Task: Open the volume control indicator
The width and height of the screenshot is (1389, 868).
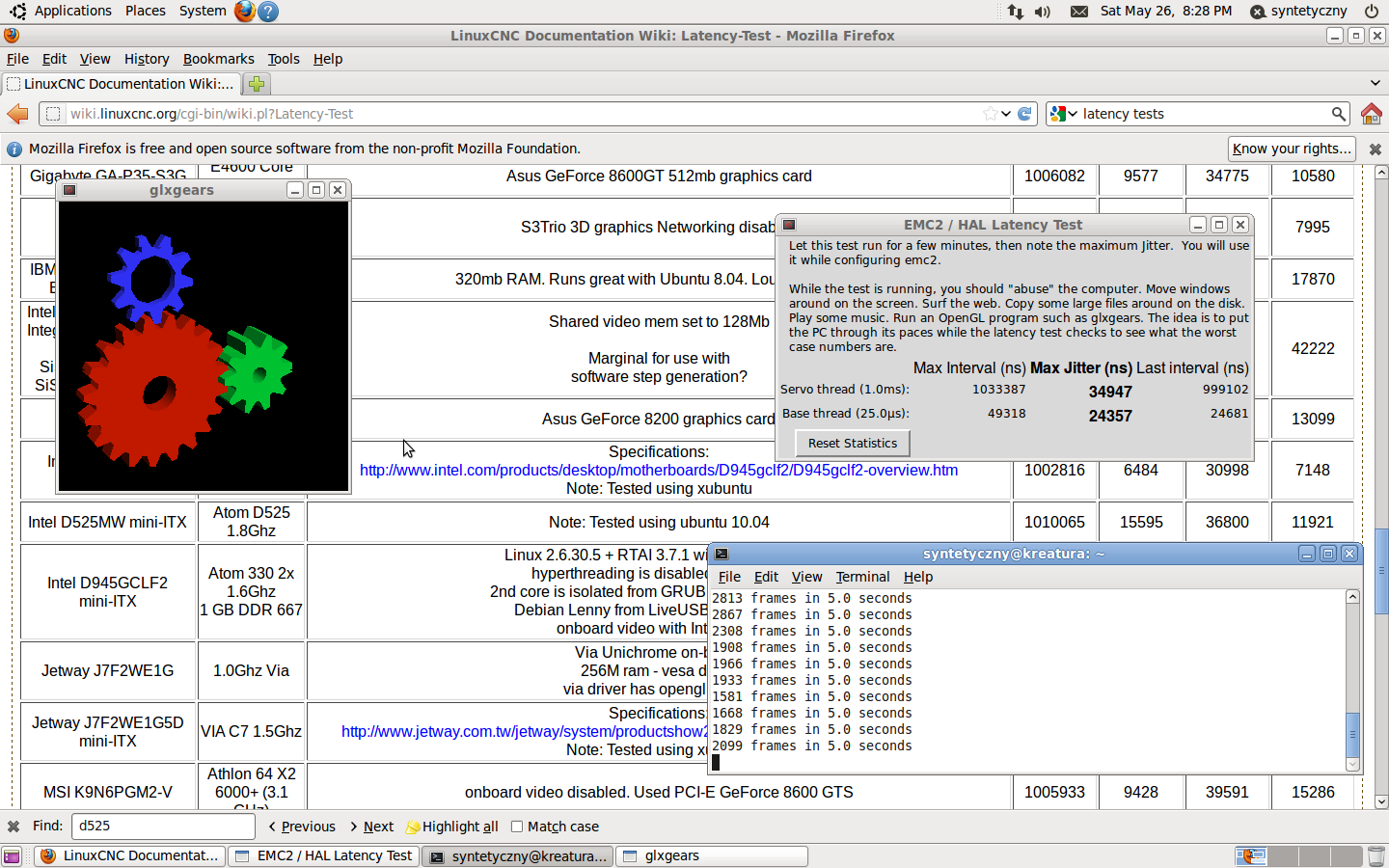Action: coord(1043,12)
